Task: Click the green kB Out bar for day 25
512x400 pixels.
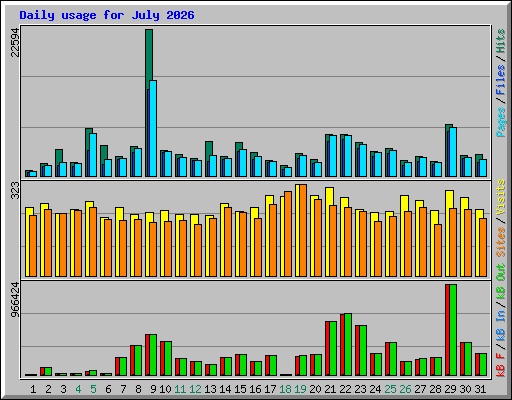Action: [x=393, y=359]
